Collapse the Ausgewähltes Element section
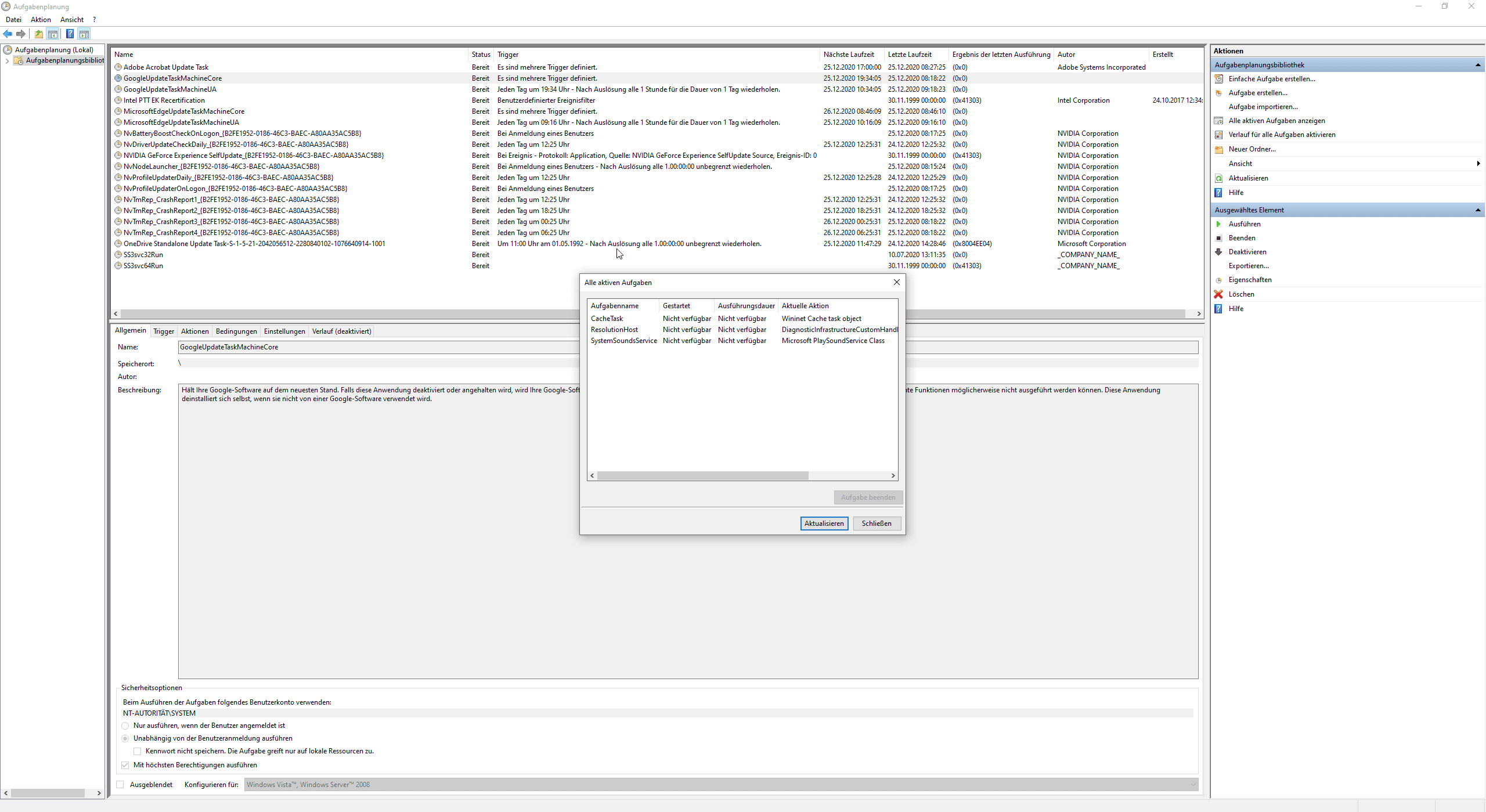1486x812 pixels. click(x=1477, y=210)
